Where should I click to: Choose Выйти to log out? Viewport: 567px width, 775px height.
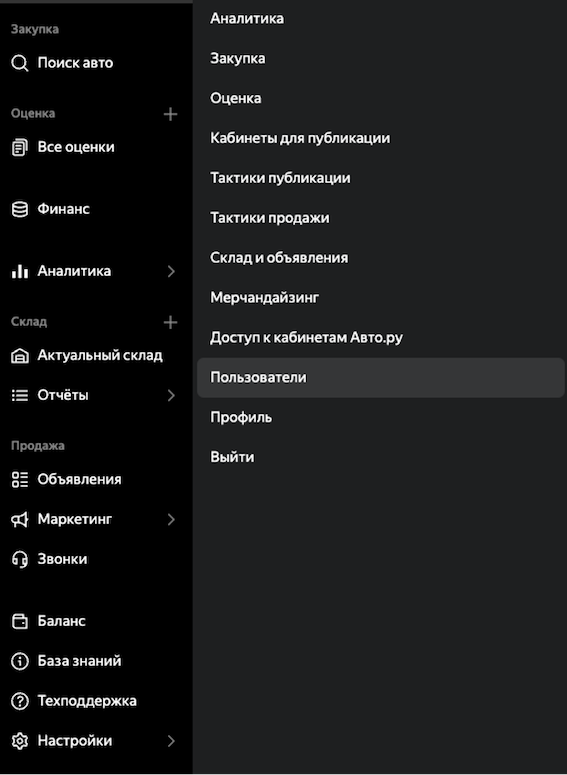(232, 457)
